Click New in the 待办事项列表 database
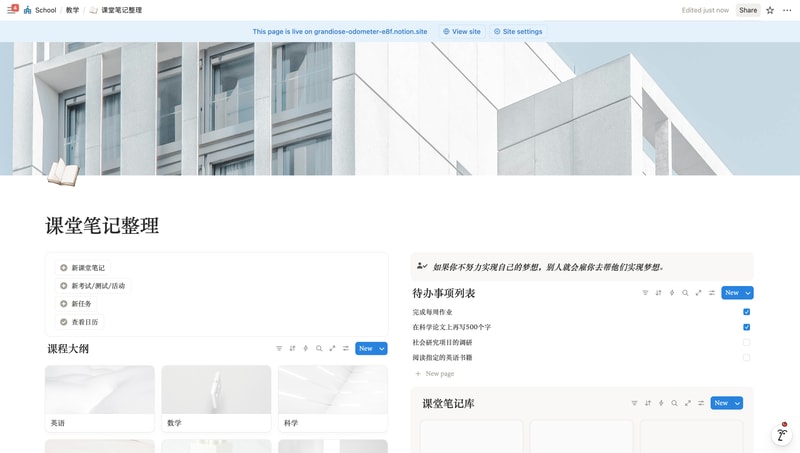Viewport: 800px width, 453px height. point(732,293)
